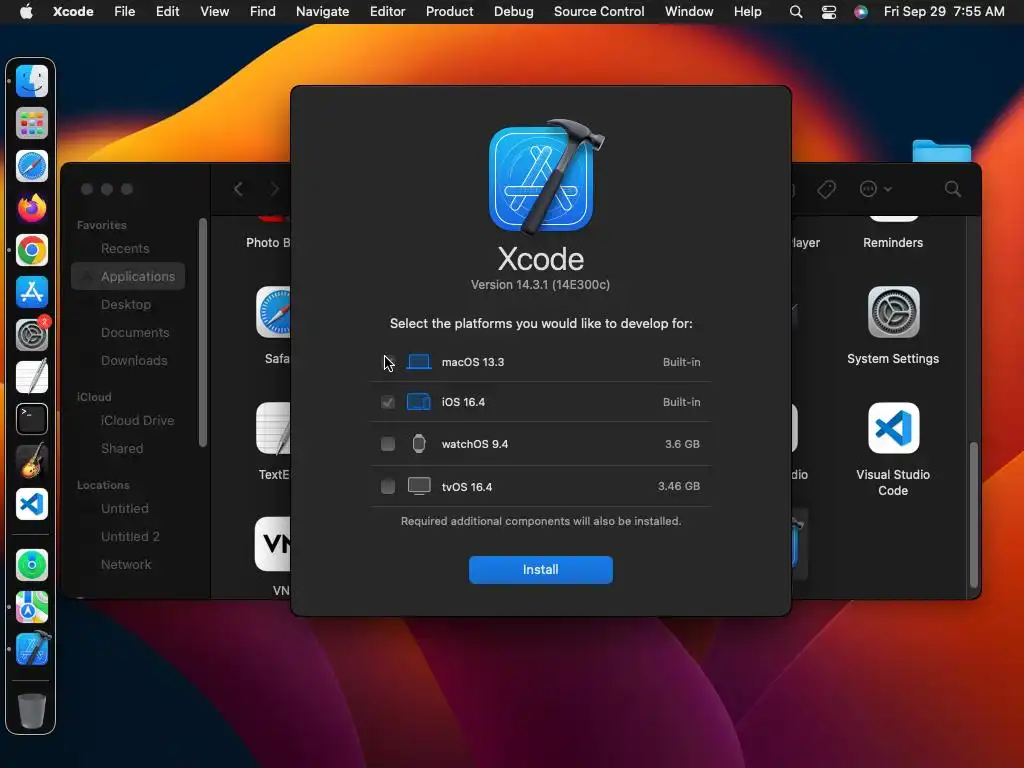Click the Finder sidebar scrollbar

pyautogui.click(x=203, y=333)
